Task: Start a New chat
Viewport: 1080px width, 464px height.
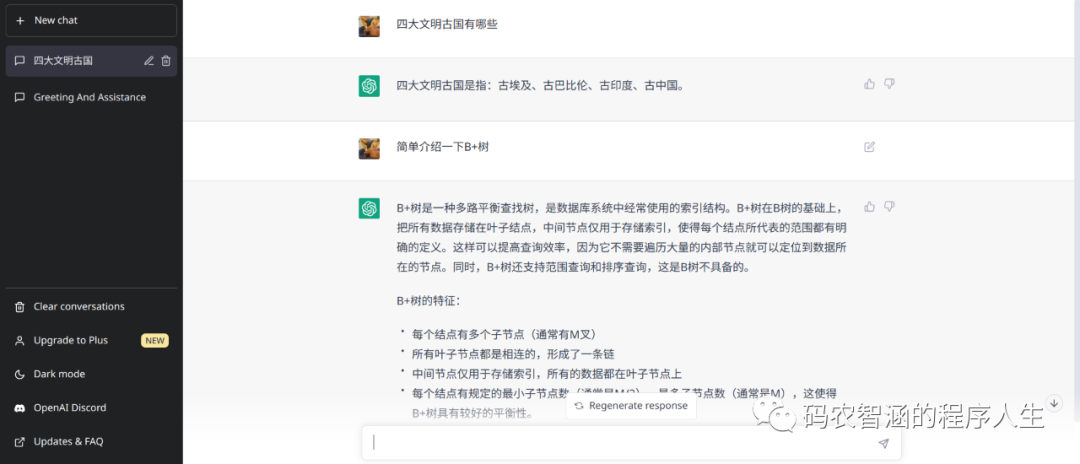Action: click(x=91, y=21)
